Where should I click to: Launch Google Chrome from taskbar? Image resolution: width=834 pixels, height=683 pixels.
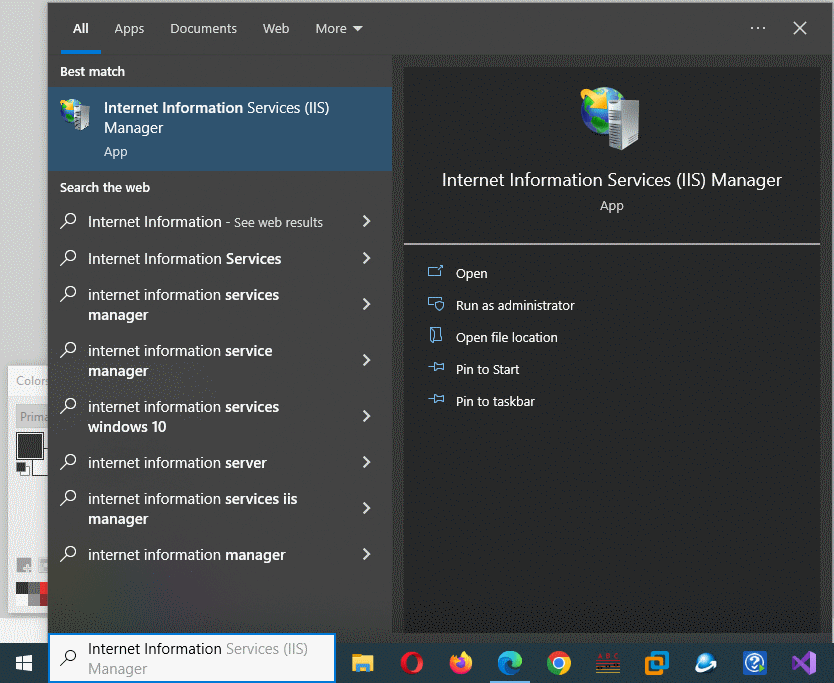pos(558,663)
